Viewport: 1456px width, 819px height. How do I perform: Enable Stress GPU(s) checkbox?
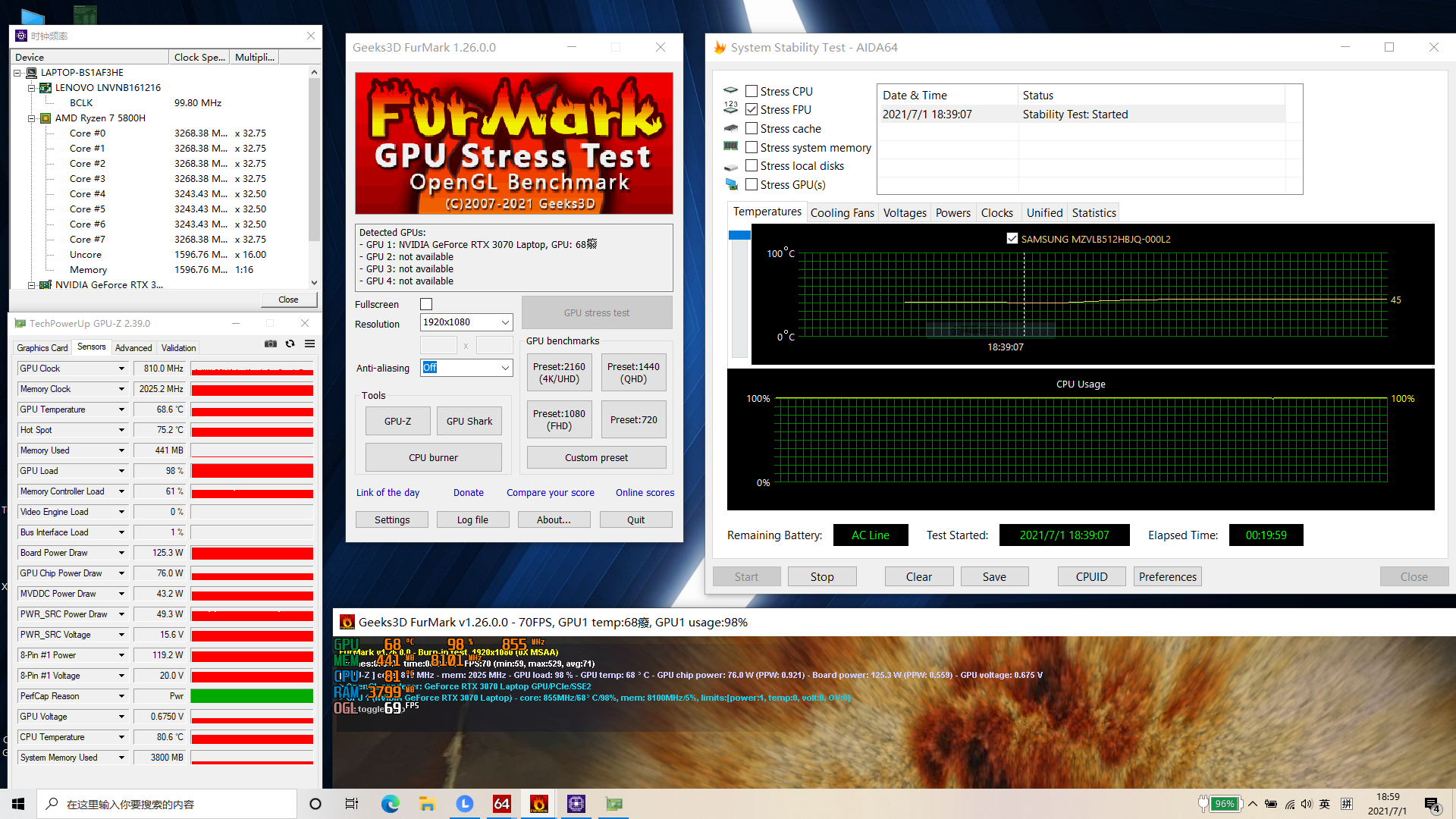coord(752,184)
